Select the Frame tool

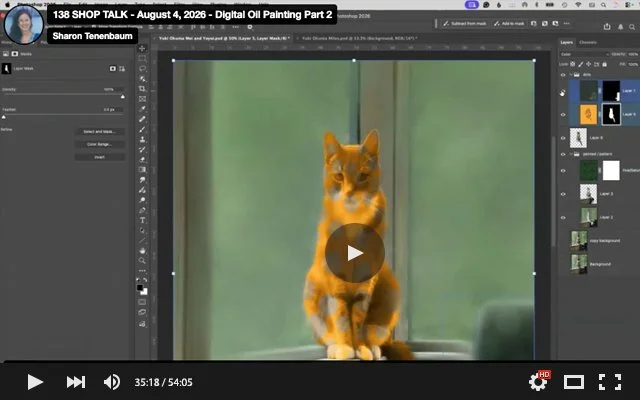[x=142, y=99]
